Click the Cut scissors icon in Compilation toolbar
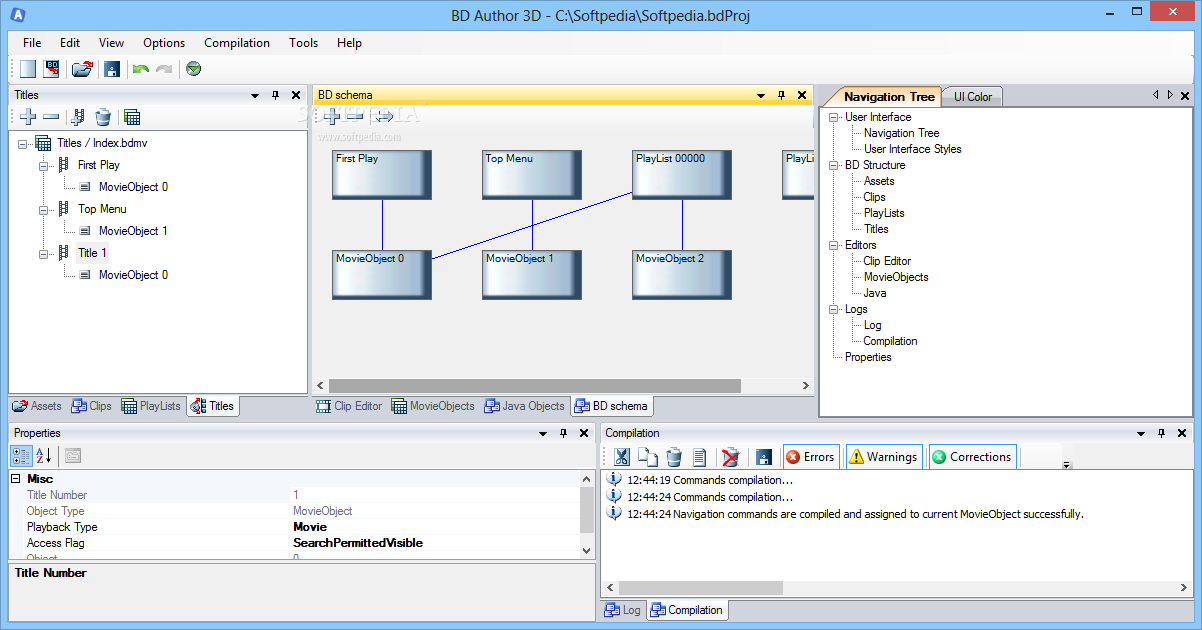This screenshot has width=1202, height=630. [621, 457]
